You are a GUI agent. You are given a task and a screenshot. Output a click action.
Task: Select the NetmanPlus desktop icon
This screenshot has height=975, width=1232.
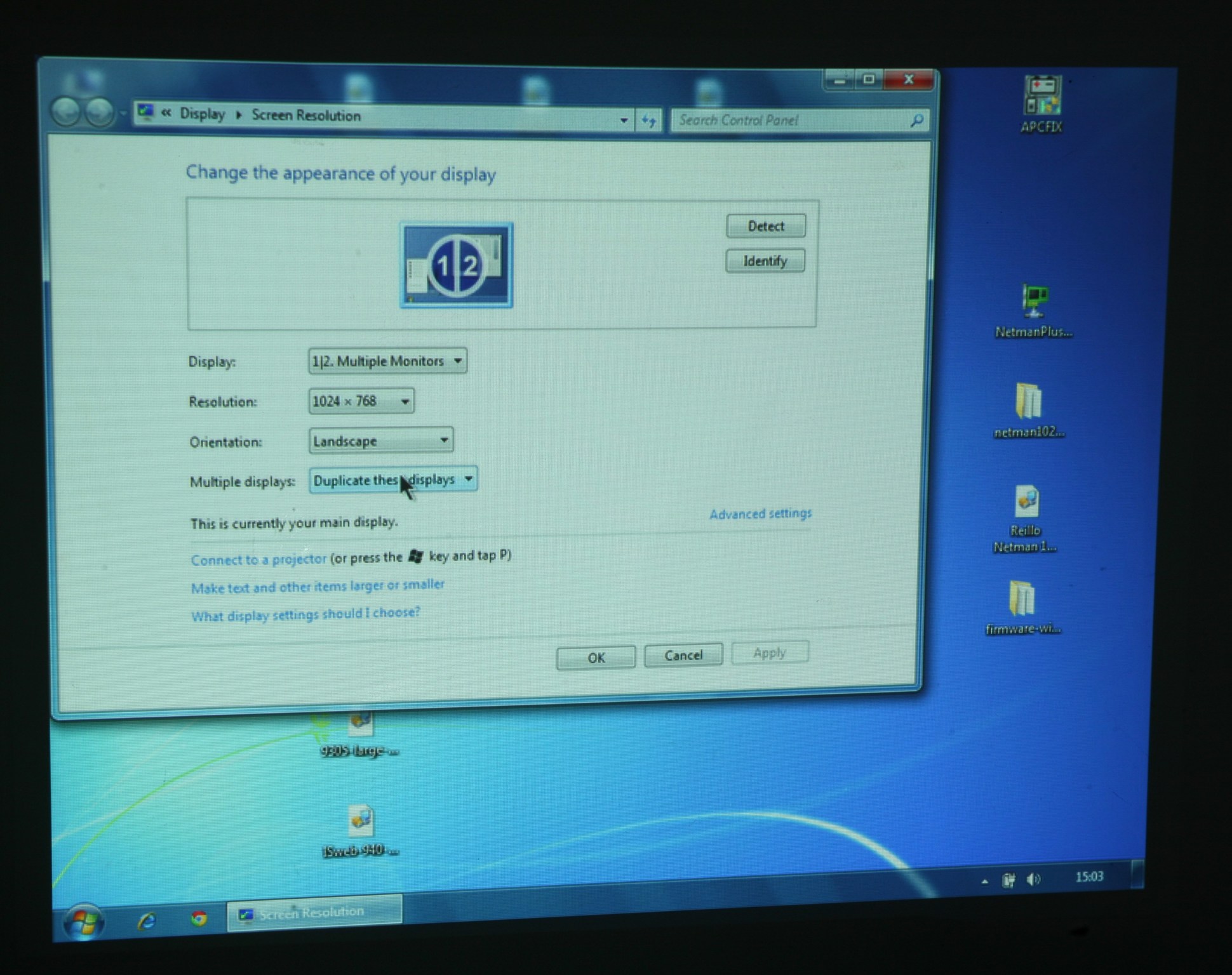1034,311
